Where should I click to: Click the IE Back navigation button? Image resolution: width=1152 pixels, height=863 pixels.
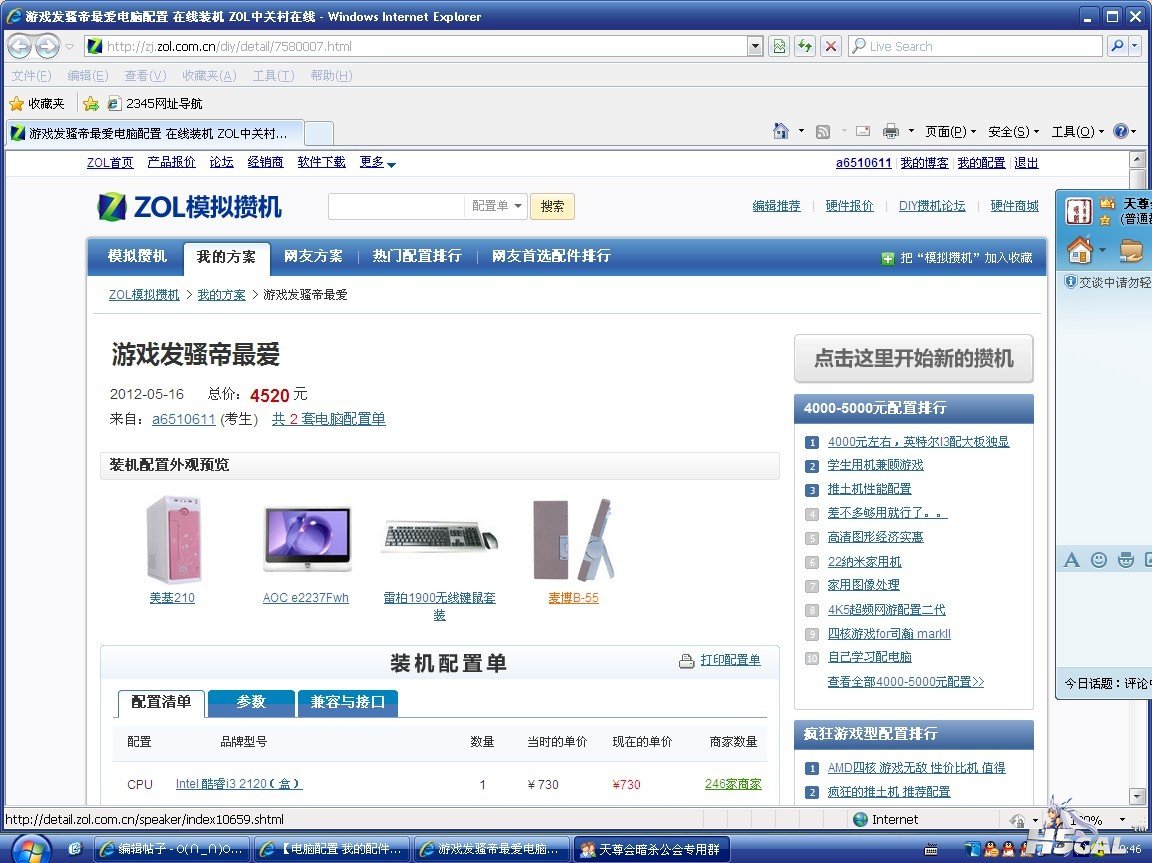click(x=20, y=46)
